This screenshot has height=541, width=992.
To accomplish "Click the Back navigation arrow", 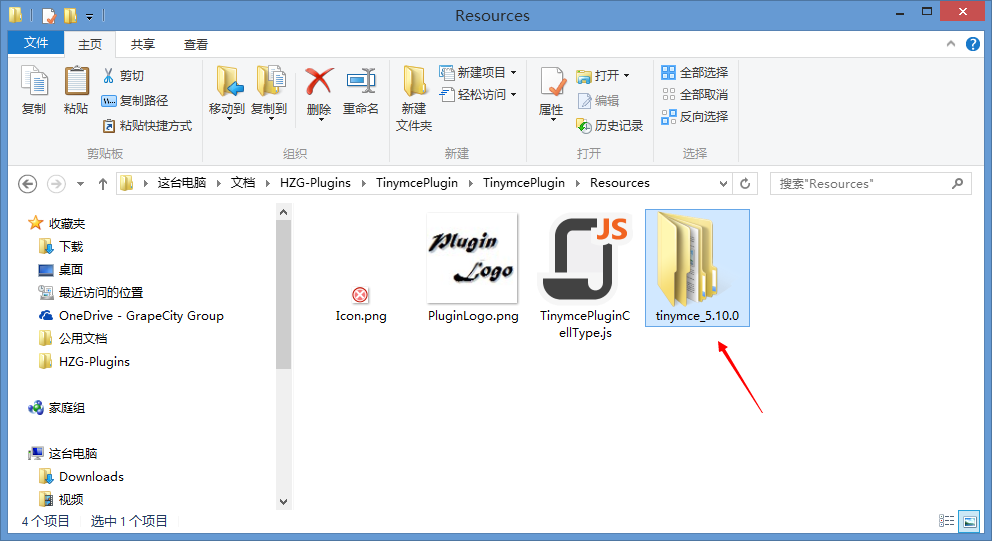I will tap(27, 183).
